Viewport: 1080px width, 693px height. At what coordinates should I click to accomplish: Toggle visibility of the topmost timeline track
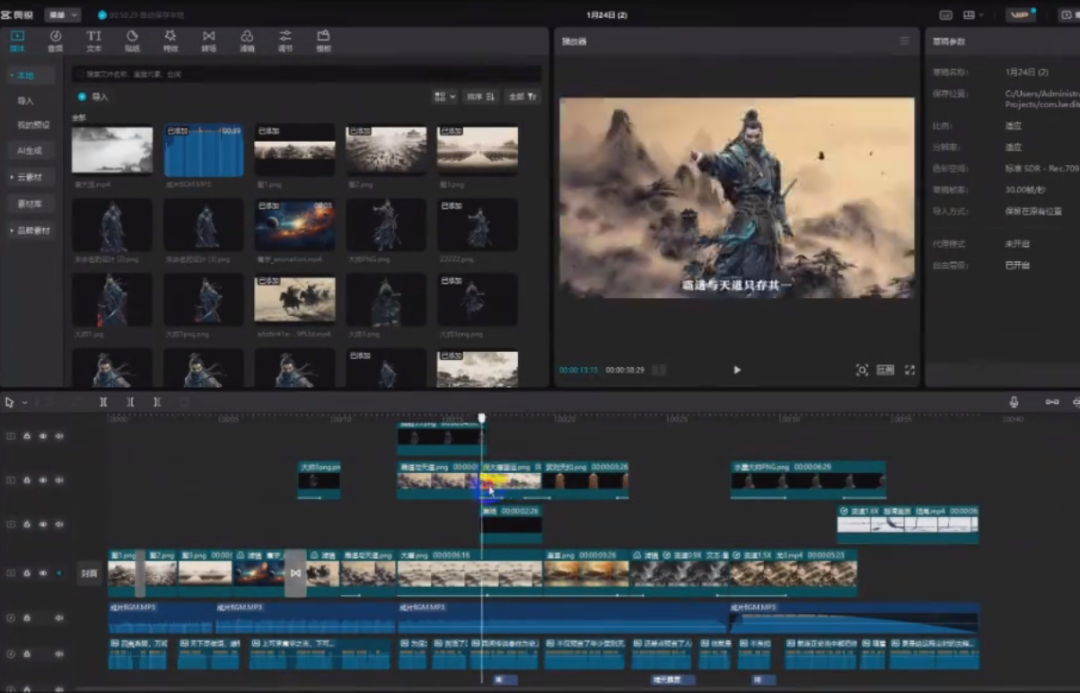[43, 436]
